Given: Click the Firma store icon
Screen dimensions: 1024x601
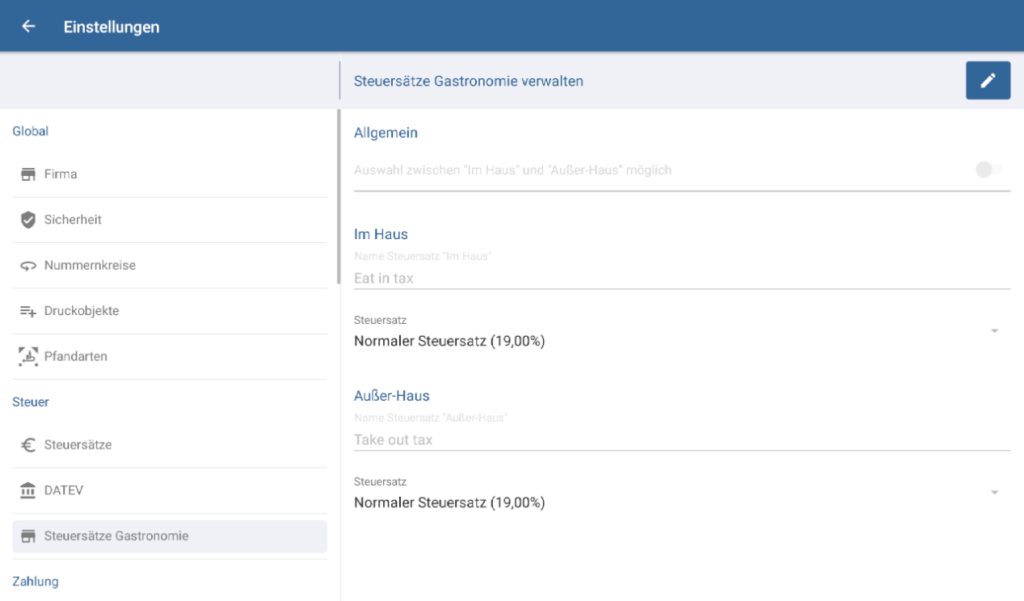Looking at the screenshot, I should point(28,174).
